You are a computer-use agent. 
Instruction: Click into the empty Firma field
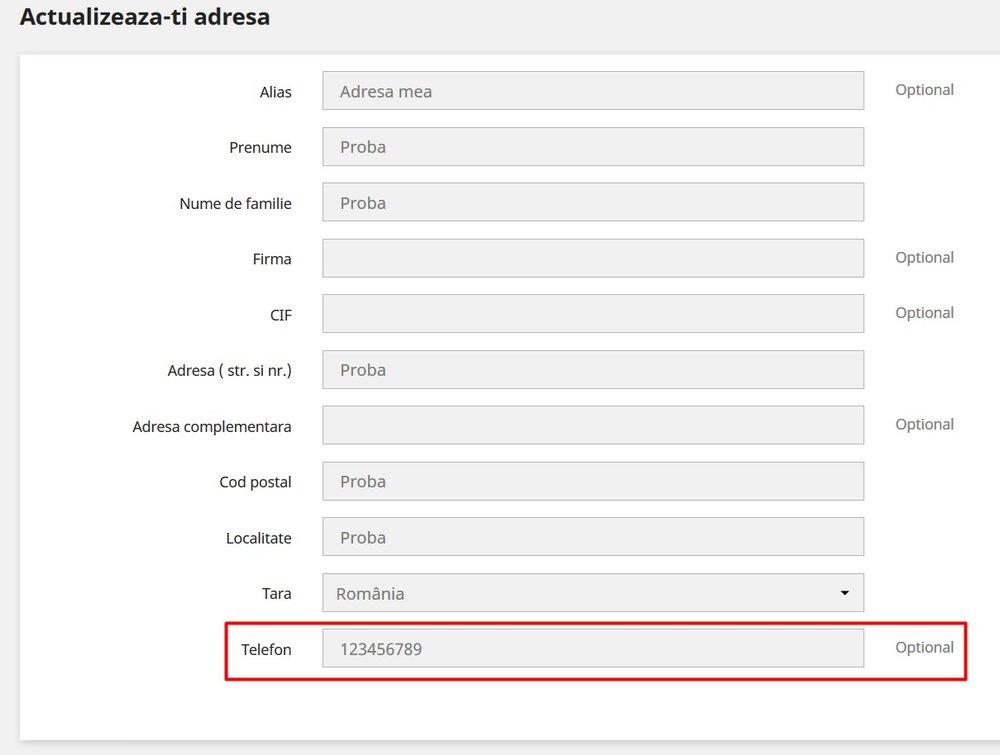coord(592,258)
